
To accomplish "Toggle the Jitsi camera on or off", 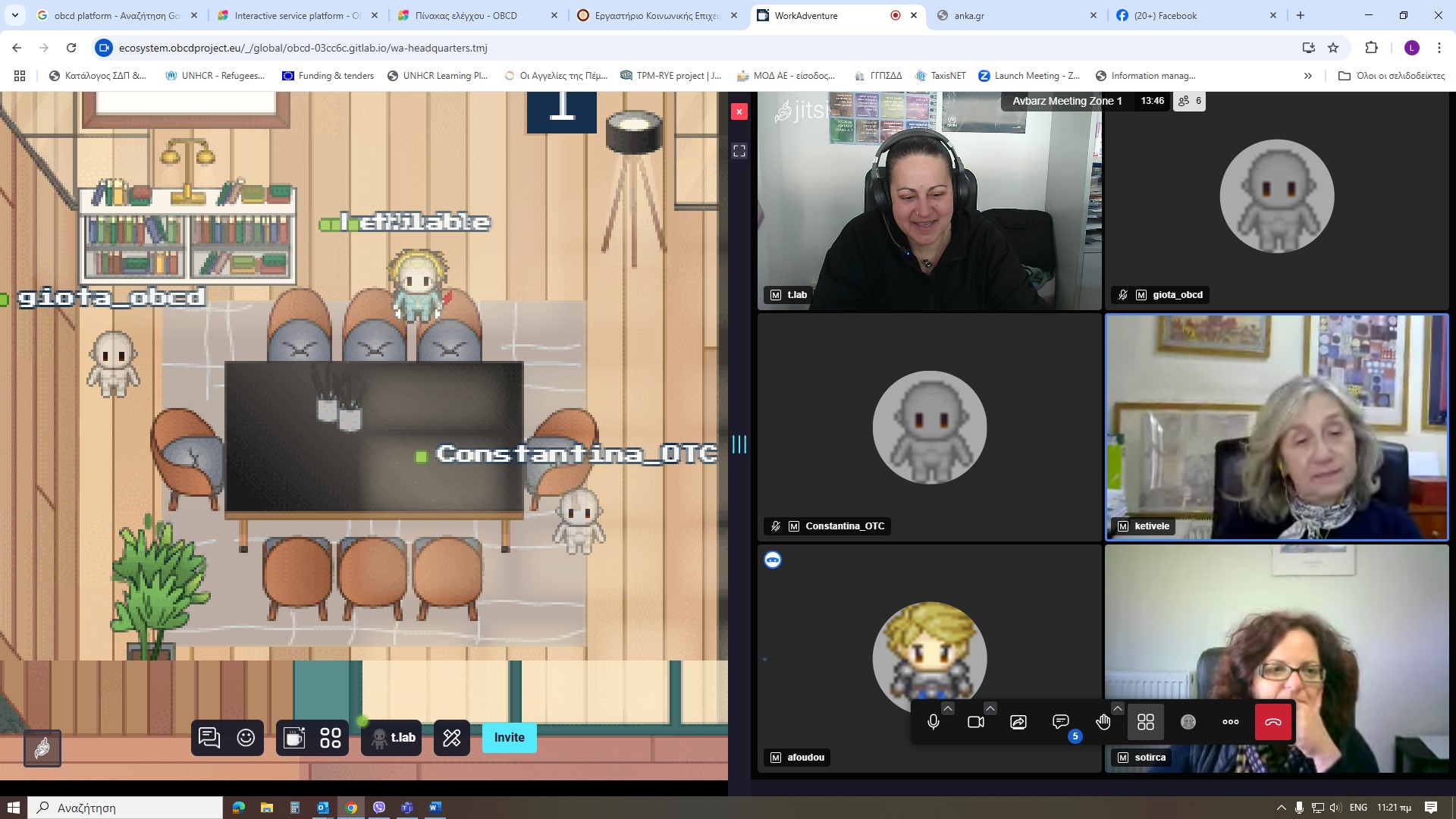I will coord(976,722).
